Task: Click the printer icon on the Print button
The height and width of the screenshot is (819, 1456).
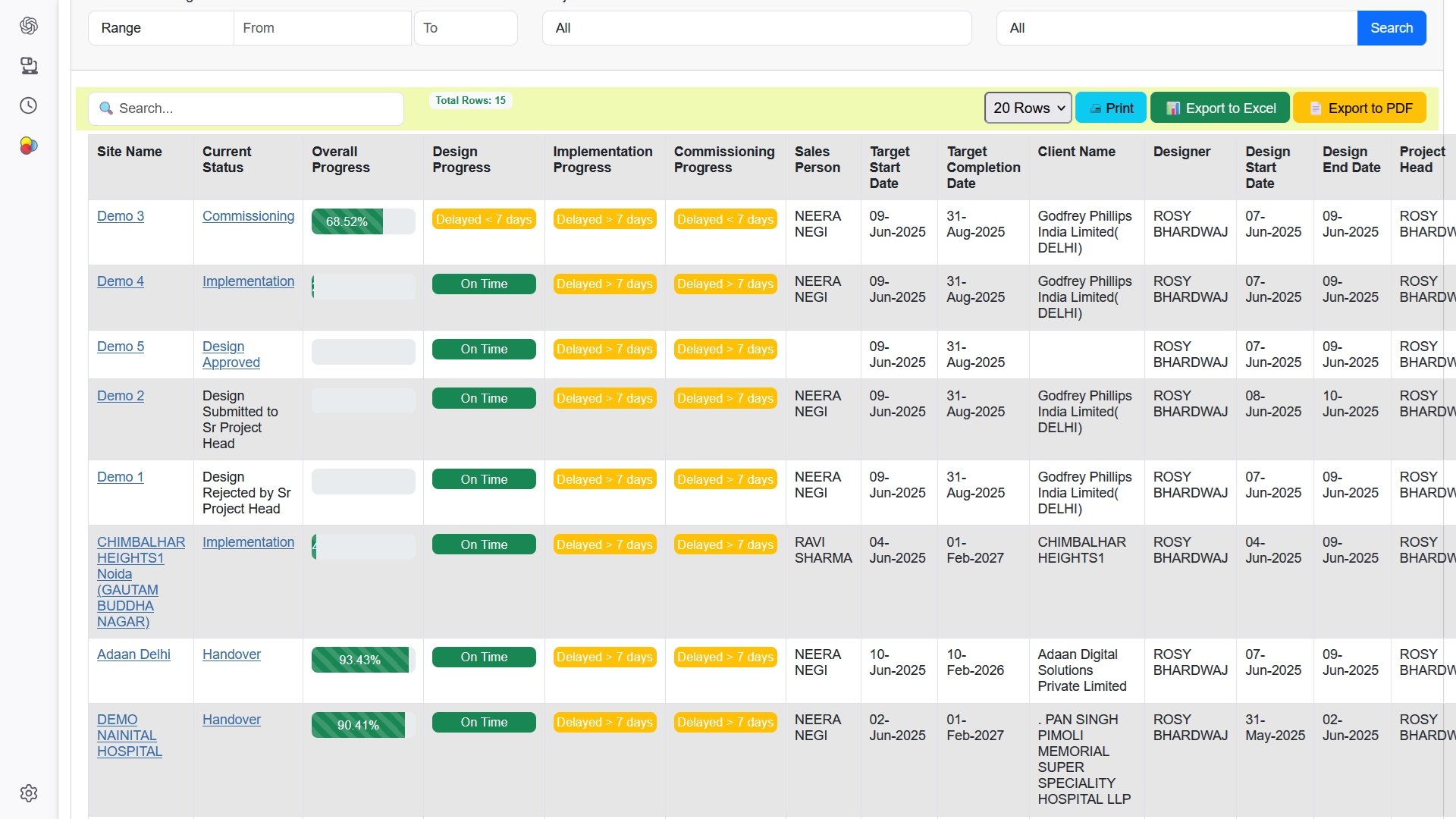Action: [1094, 108]
